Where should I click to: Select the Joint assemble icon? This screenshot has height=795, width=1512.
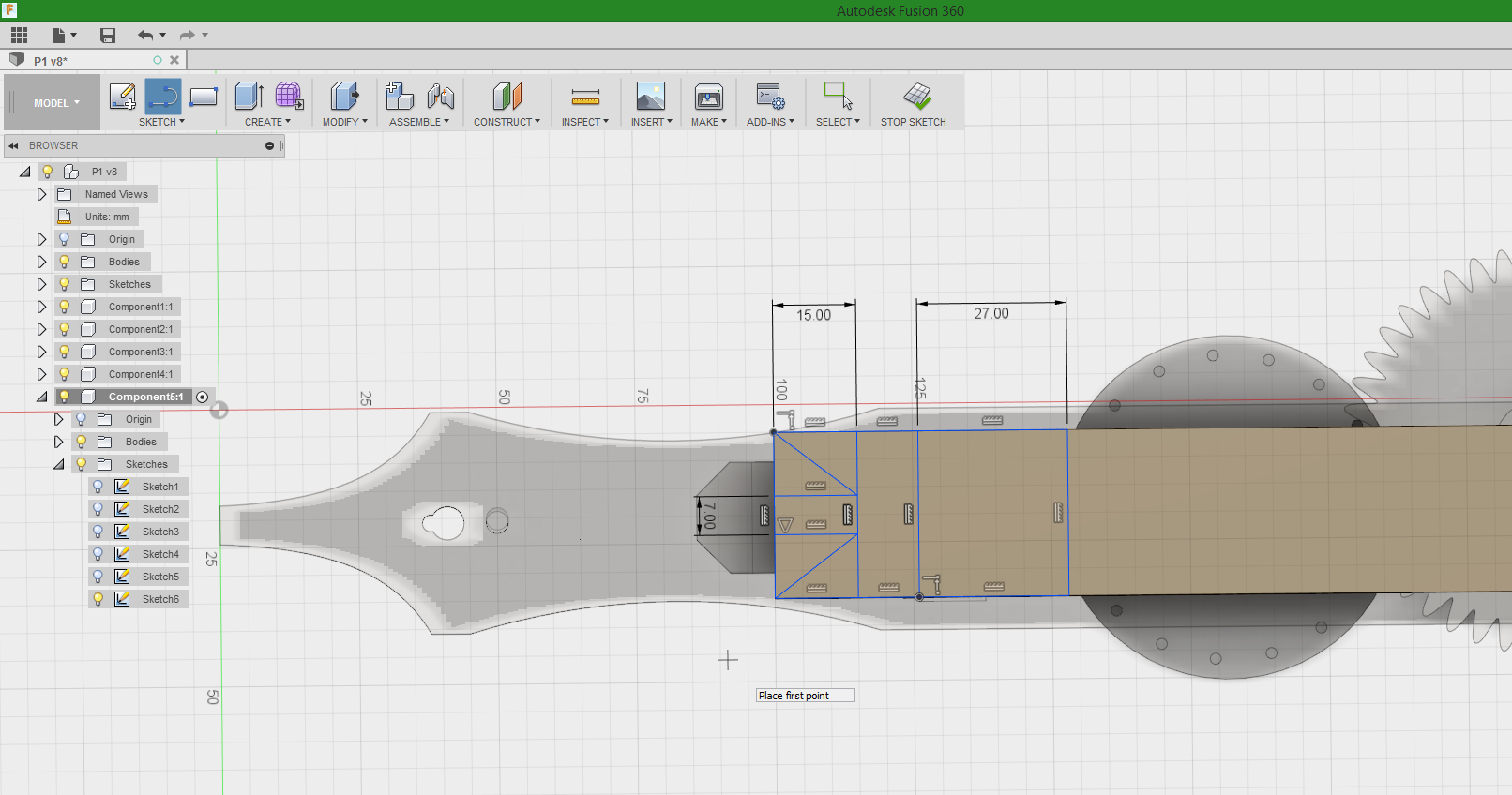click(x=441, y=96)
